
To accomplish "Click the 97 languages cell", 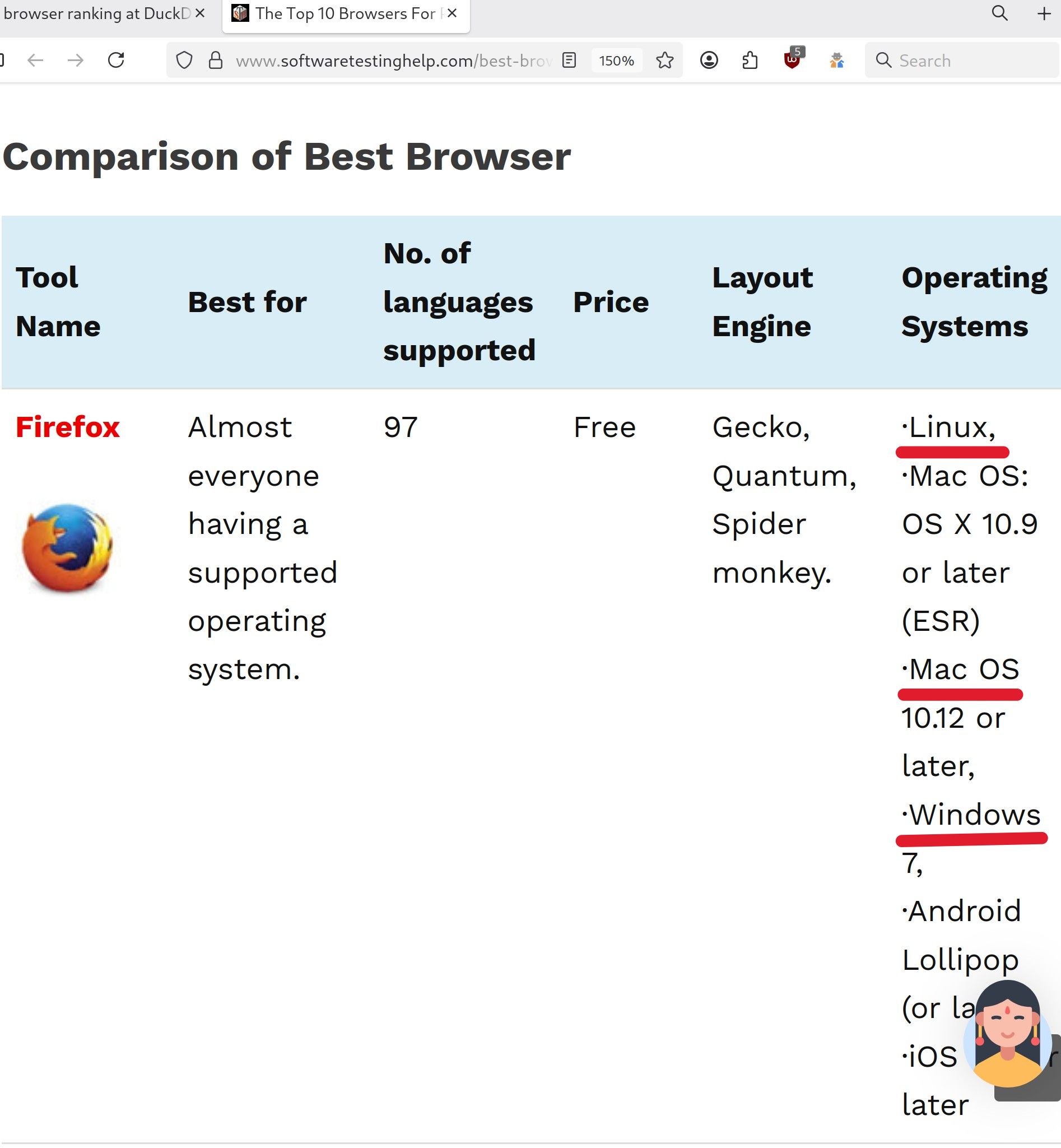I will (401, 427).
